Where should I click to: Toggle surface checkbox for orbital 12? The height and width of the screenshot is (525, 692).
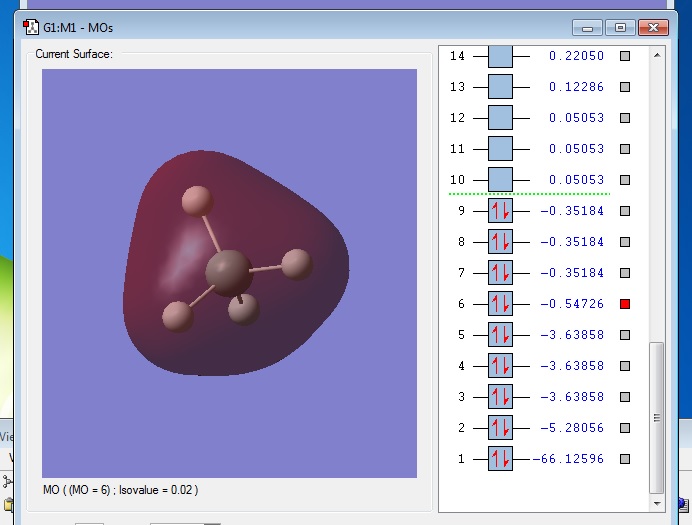point(624,118)
